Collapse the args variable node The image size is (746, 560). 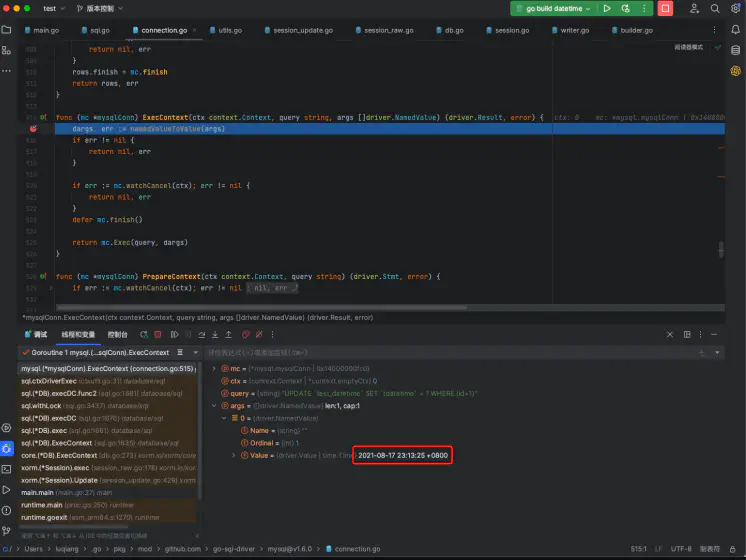214,406
